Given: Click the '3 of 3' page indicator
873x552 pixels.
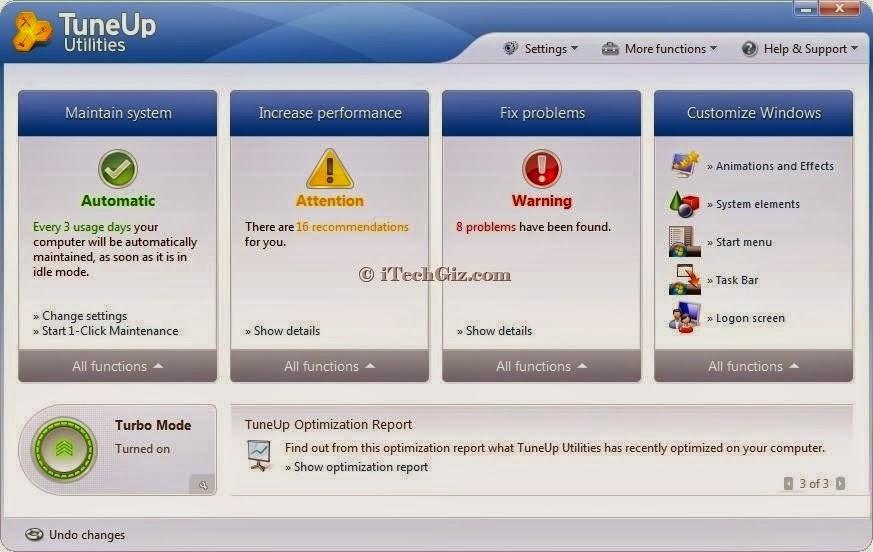Looking at the screenshot, I should click(x=814, y=483).
